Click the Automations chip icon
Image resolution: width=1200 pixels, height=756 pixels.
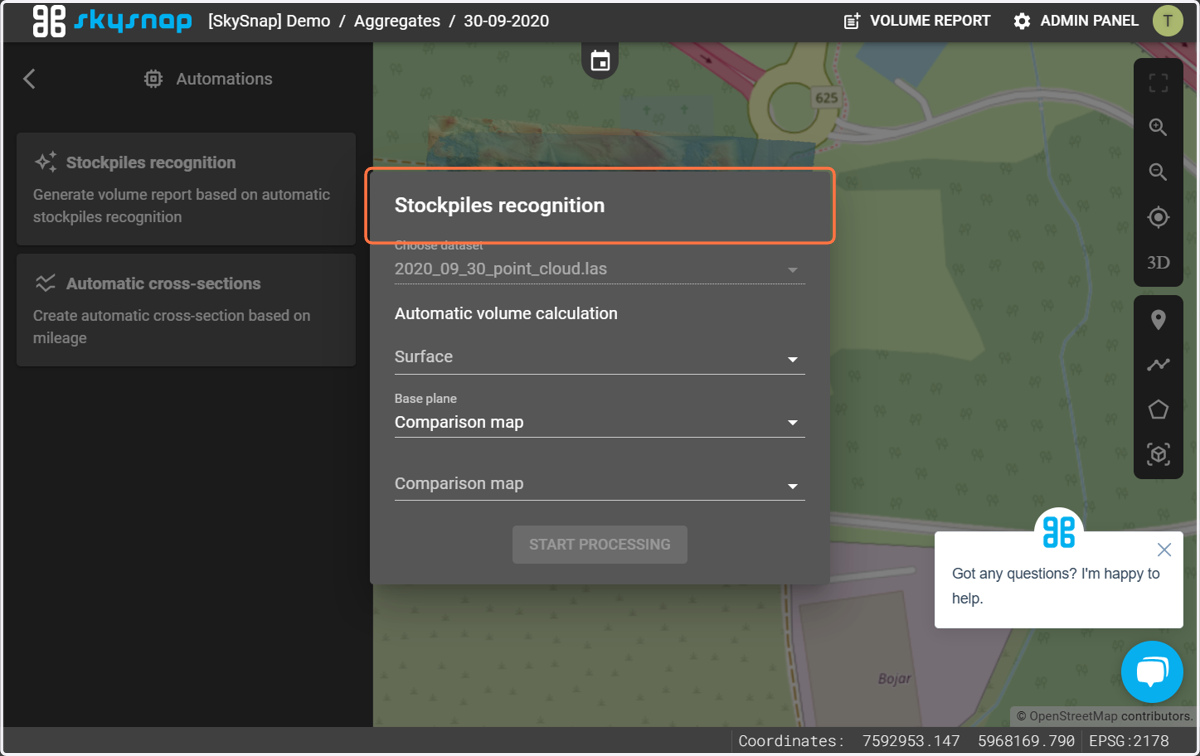pos(153,79)
